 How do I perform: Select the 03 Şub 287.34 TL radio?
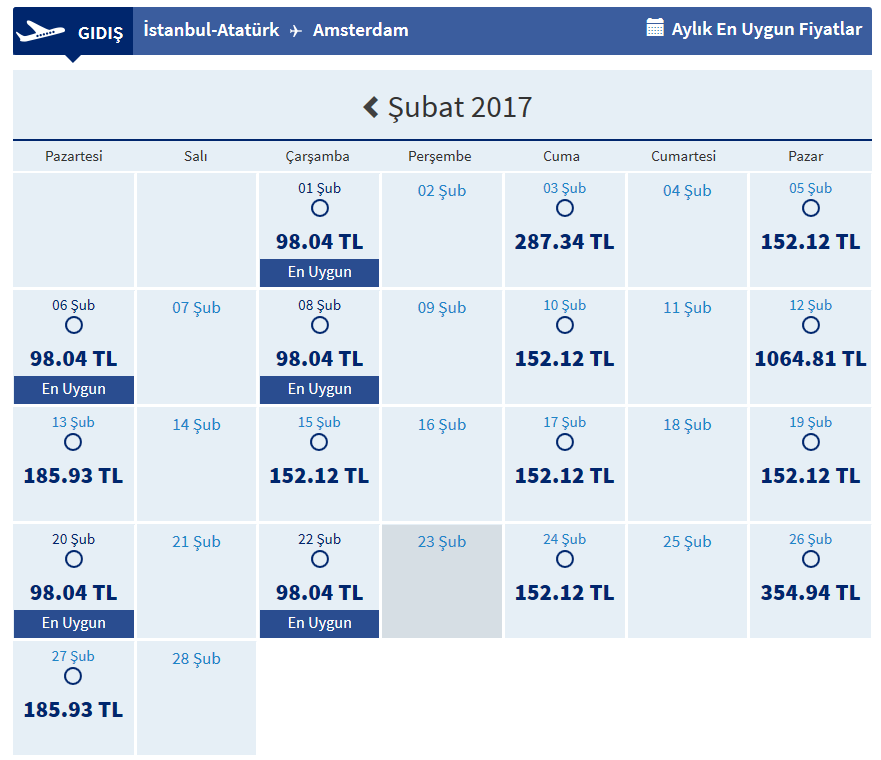point(565,208)
